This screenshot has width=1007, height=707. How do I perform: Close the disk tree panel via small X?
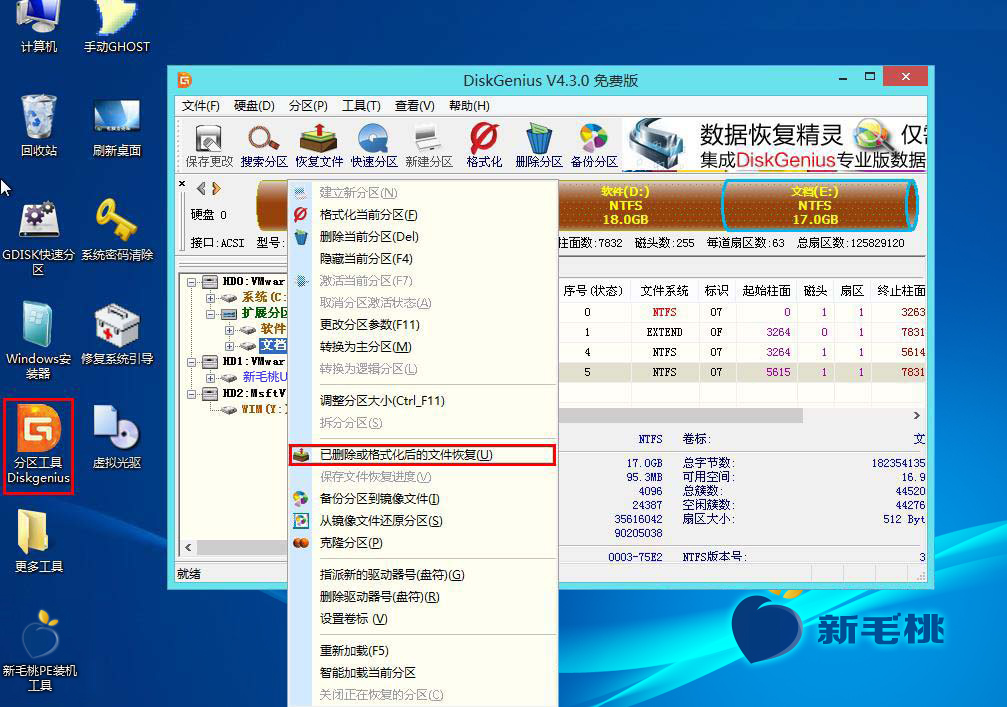pyautogui.click(x=182, y=184)
